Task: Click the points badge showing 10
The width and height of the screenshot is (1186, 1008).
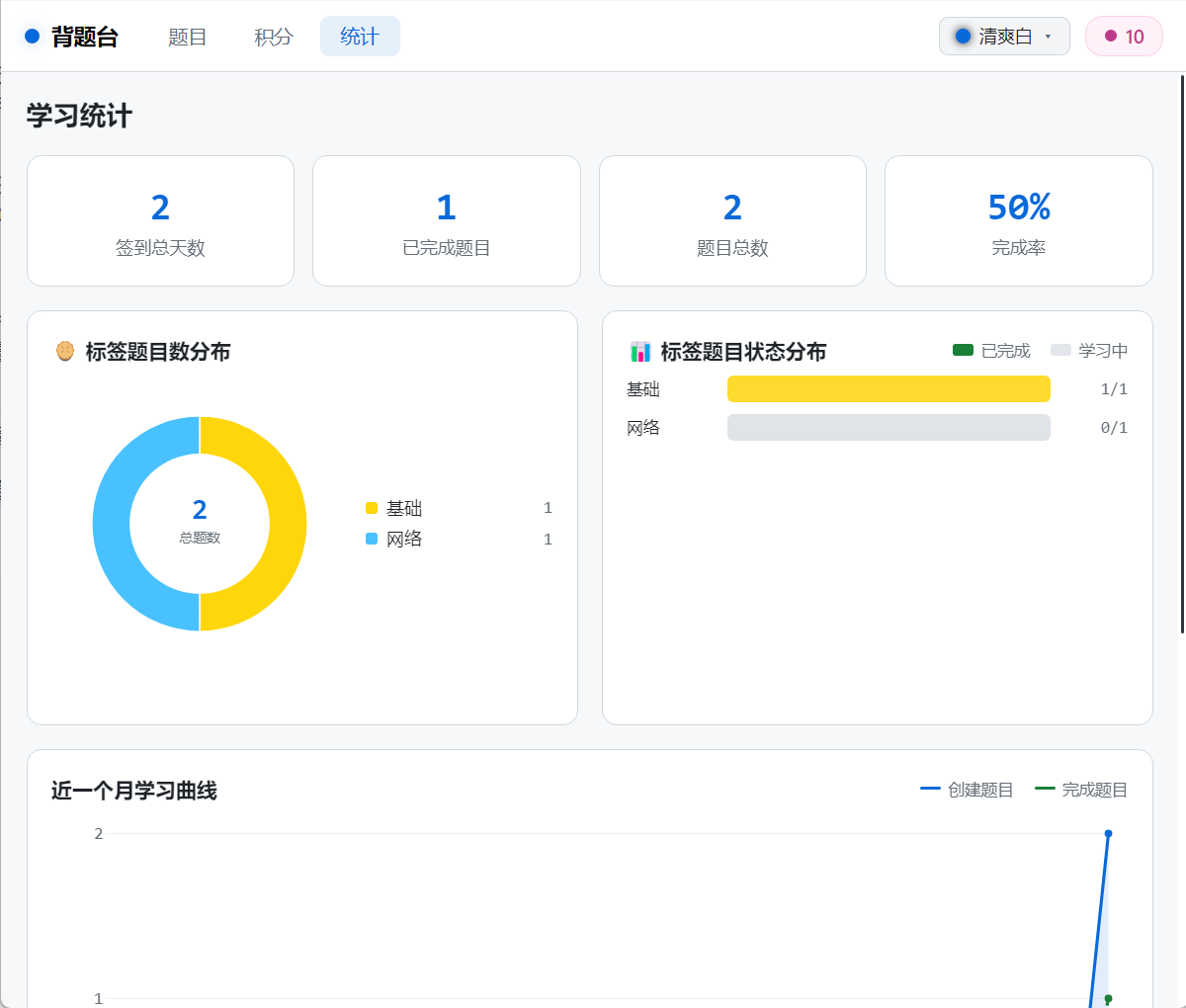Action: [1124, 37]
